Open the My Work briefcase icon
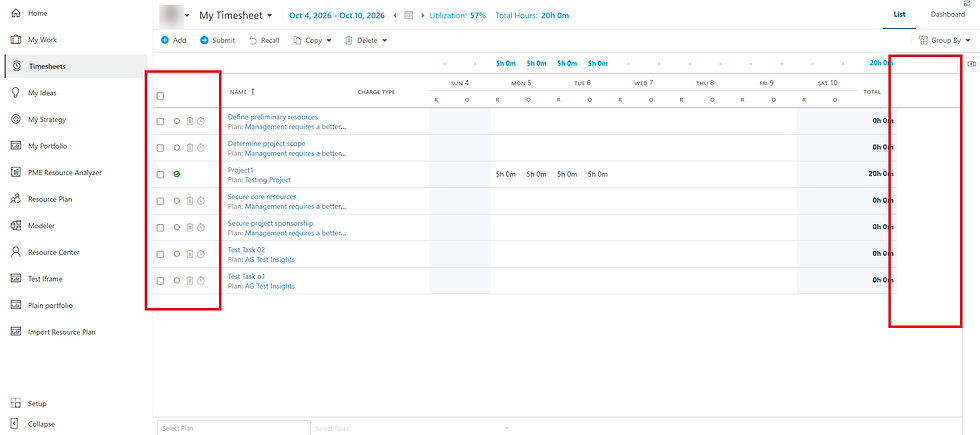Viewport: 980px width, 435px height. click(16, 40)
